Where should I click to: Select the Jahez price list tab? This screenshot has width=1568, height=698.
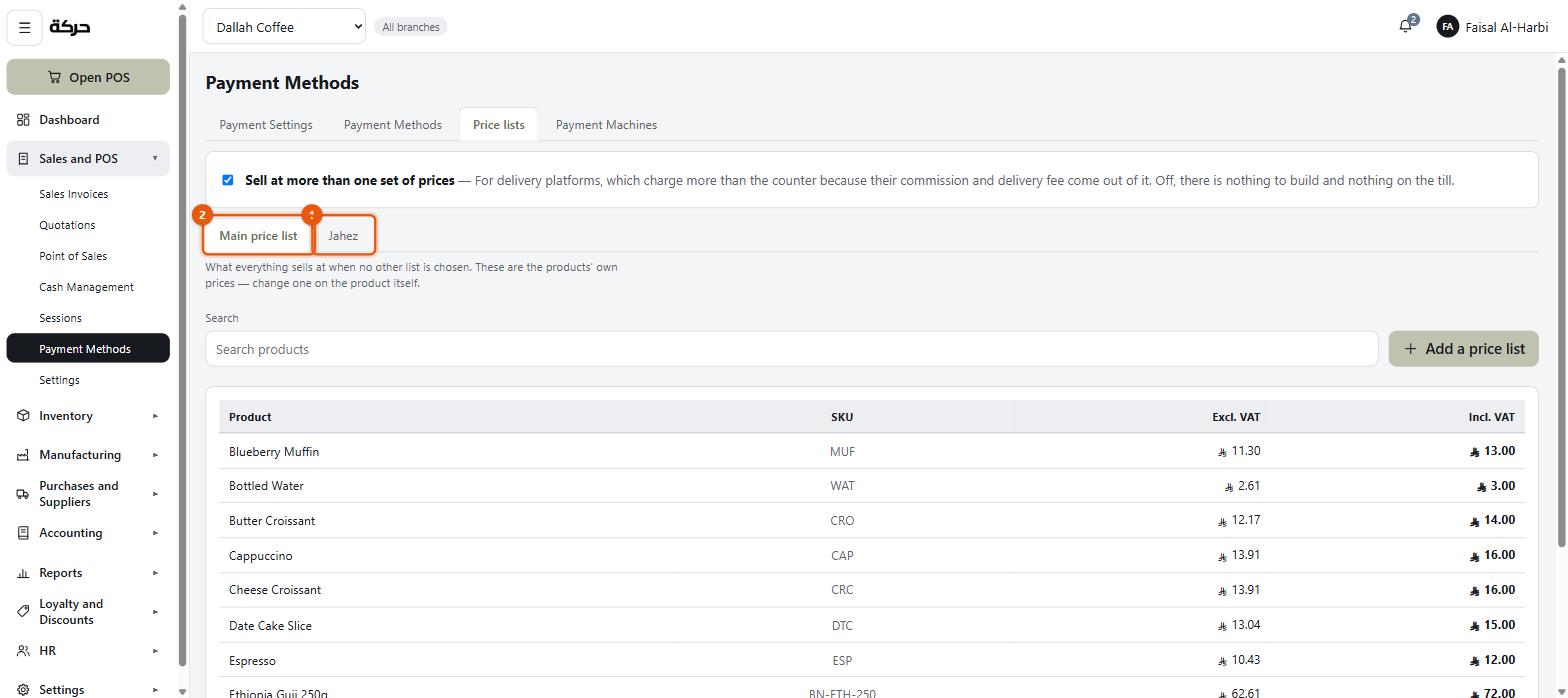pos(343,236)
